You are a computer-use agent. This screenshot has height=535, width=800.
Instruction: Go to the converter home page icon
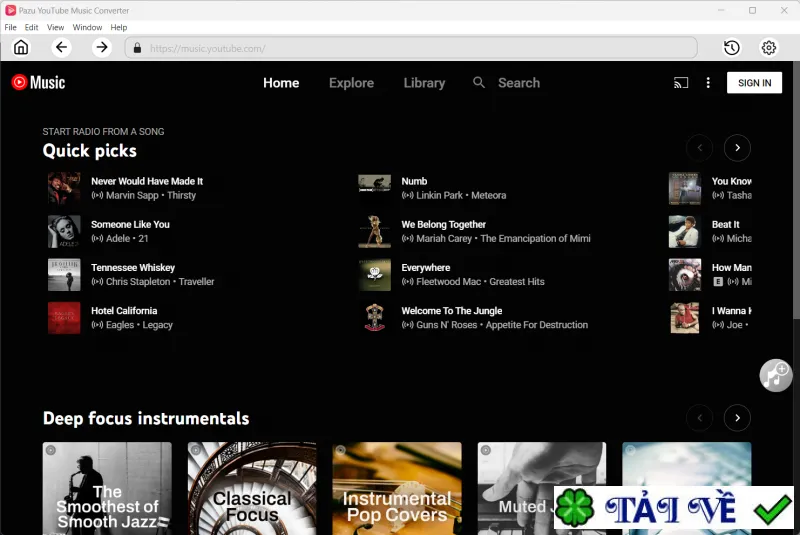(21, 48)
